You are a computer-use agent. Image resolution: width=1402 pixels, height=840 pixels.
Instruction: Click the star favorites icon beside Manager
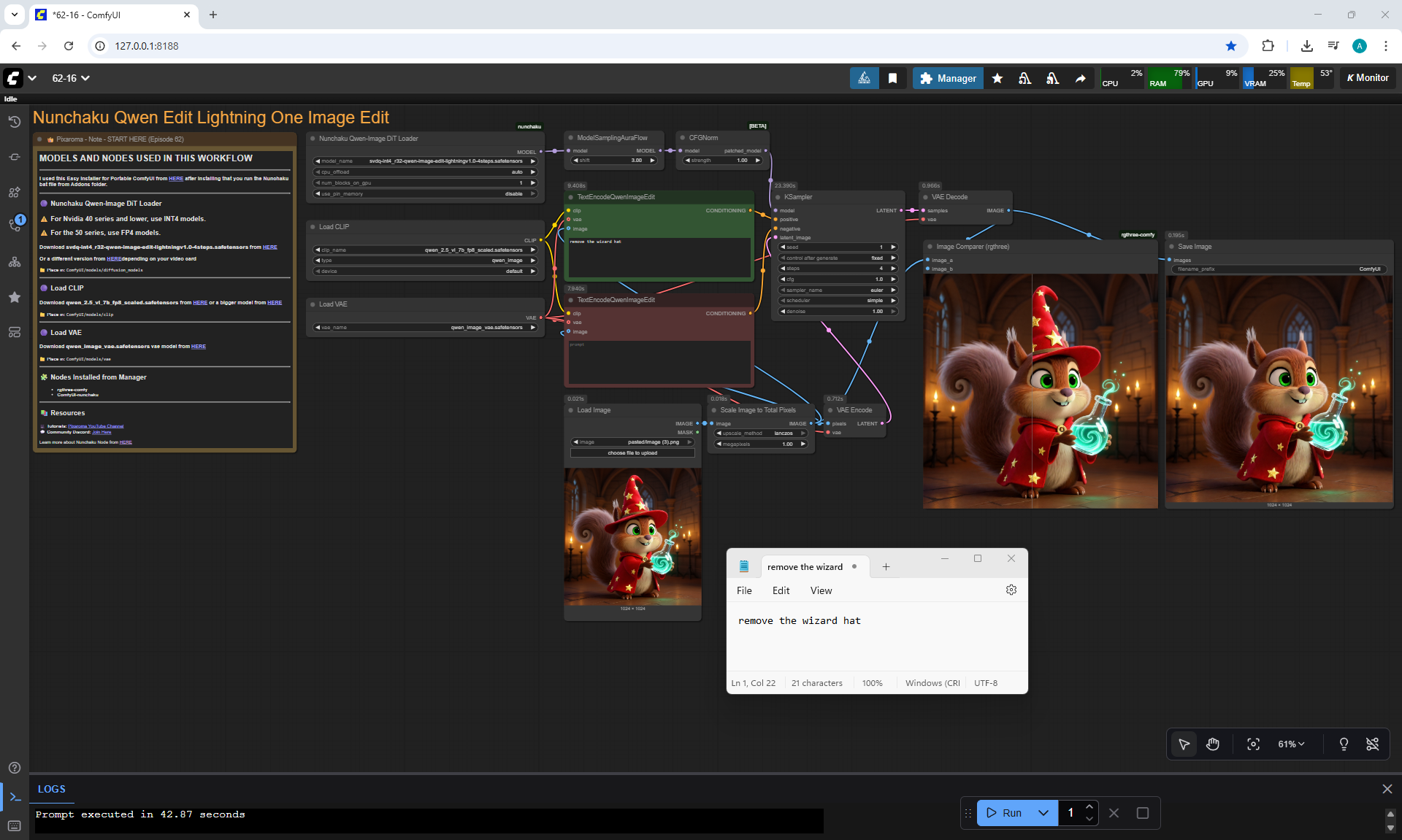point(997,78)
